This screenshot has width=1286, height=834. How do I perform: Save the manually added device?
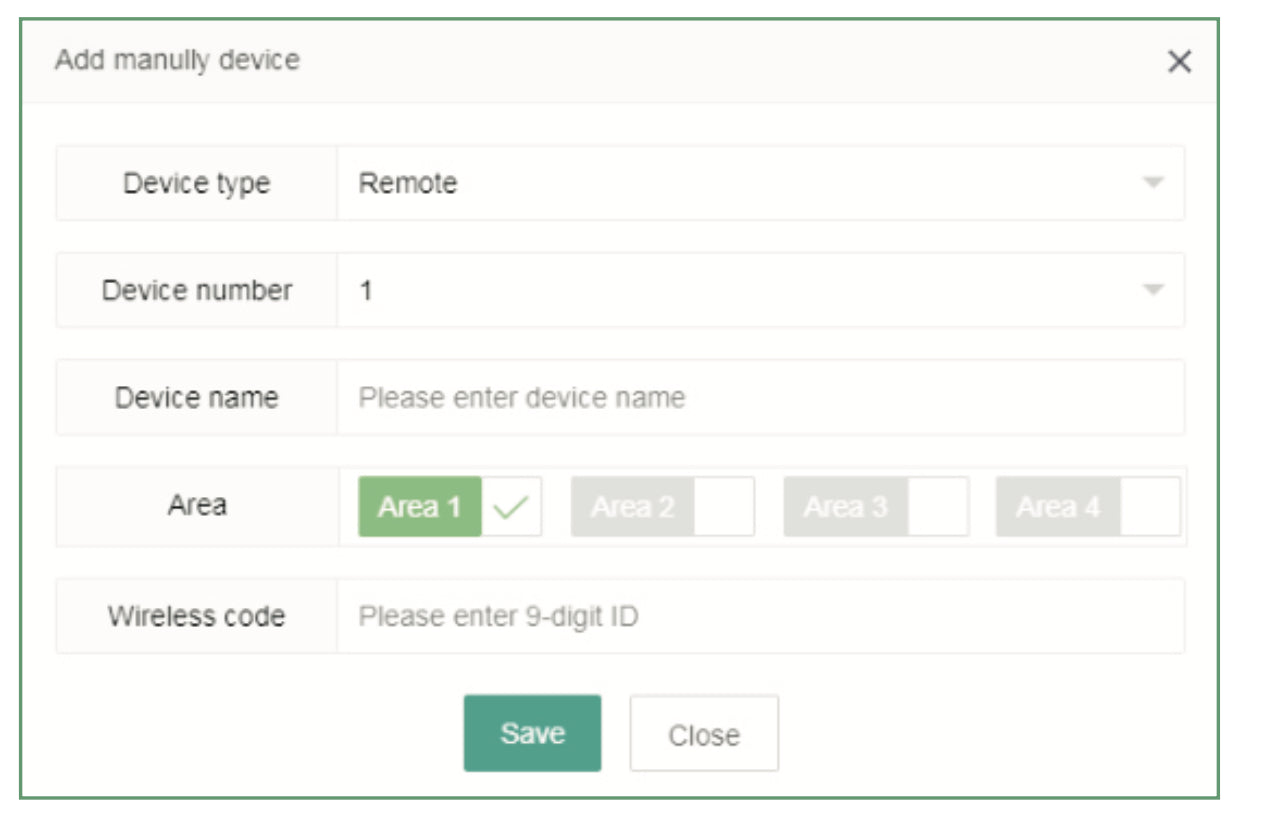click(533, 732)
